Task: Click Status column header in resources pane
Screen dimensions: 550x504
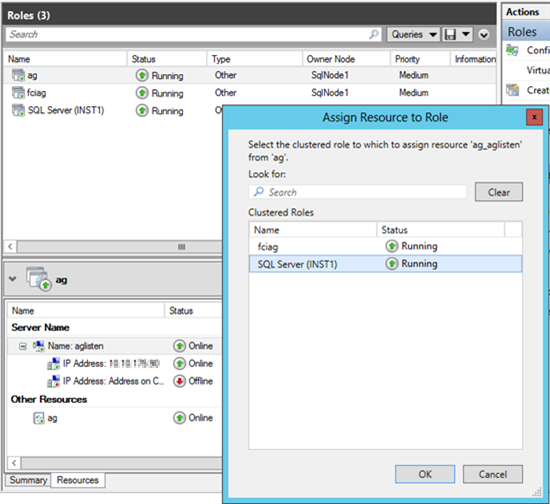Action: click(x=193, y=311)
